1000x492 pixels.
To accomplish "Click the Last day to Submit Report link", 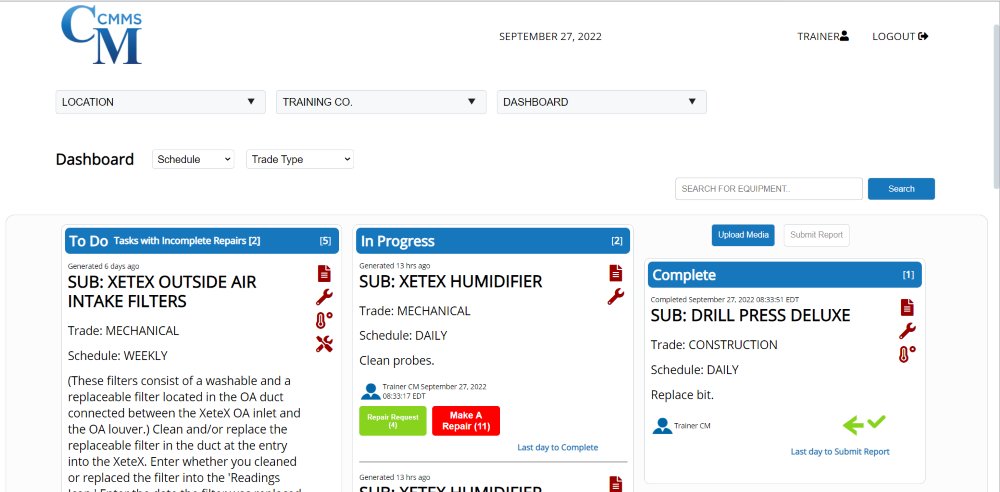I will [x=840, y=452].
